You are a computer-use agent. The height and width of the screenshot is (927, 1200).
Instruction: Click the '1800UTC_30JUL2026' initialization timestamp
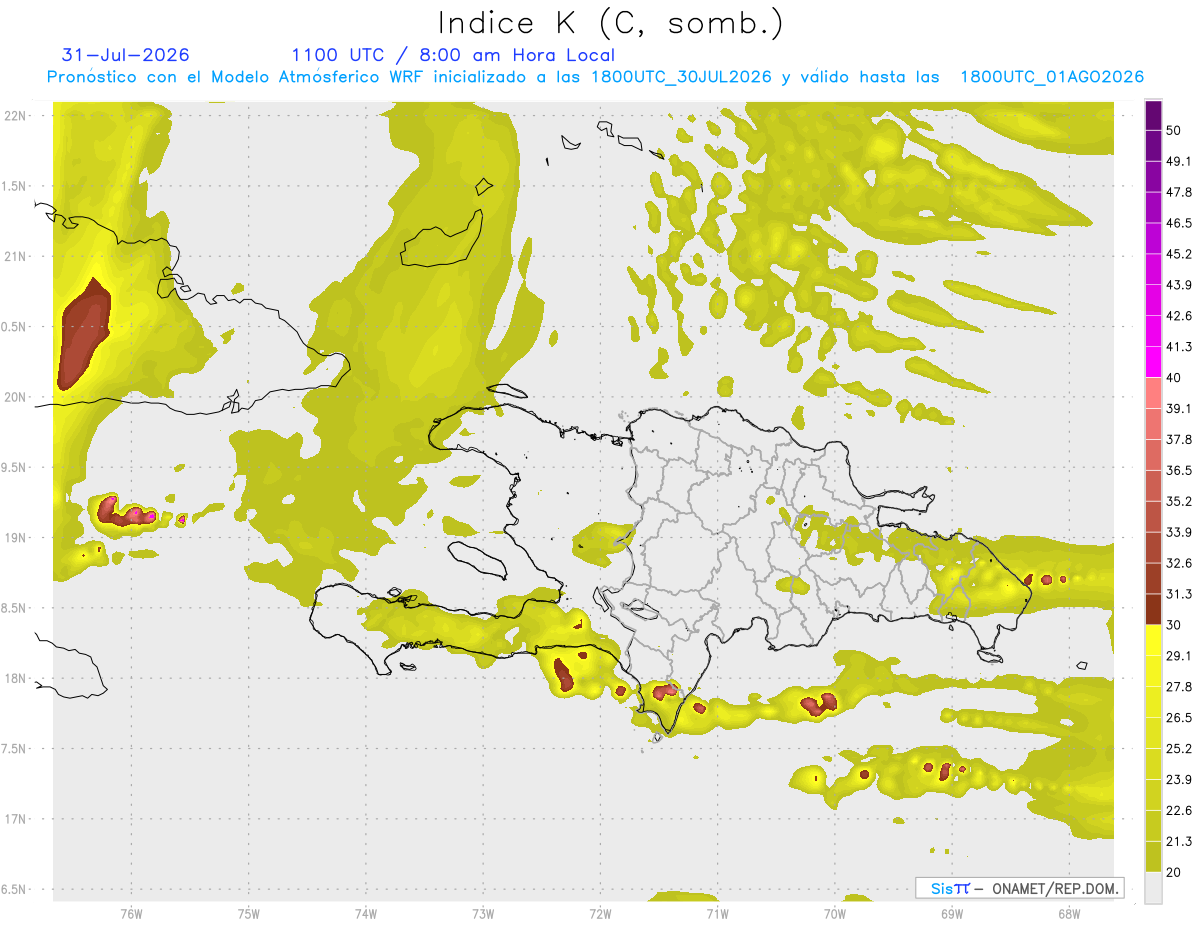tap(681, 77)
